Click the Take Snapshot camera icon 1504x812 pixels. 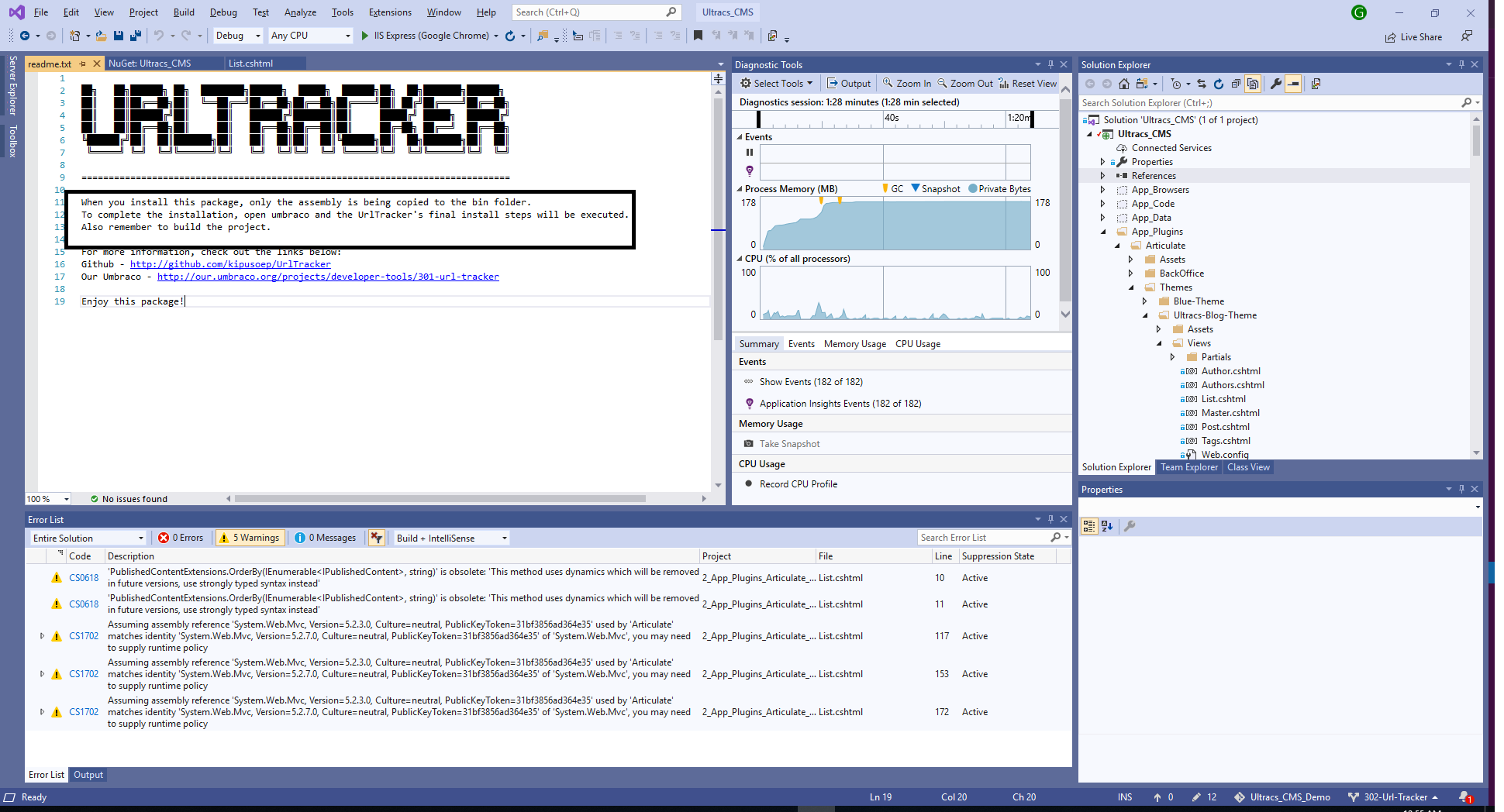click(x=749, y=444)
